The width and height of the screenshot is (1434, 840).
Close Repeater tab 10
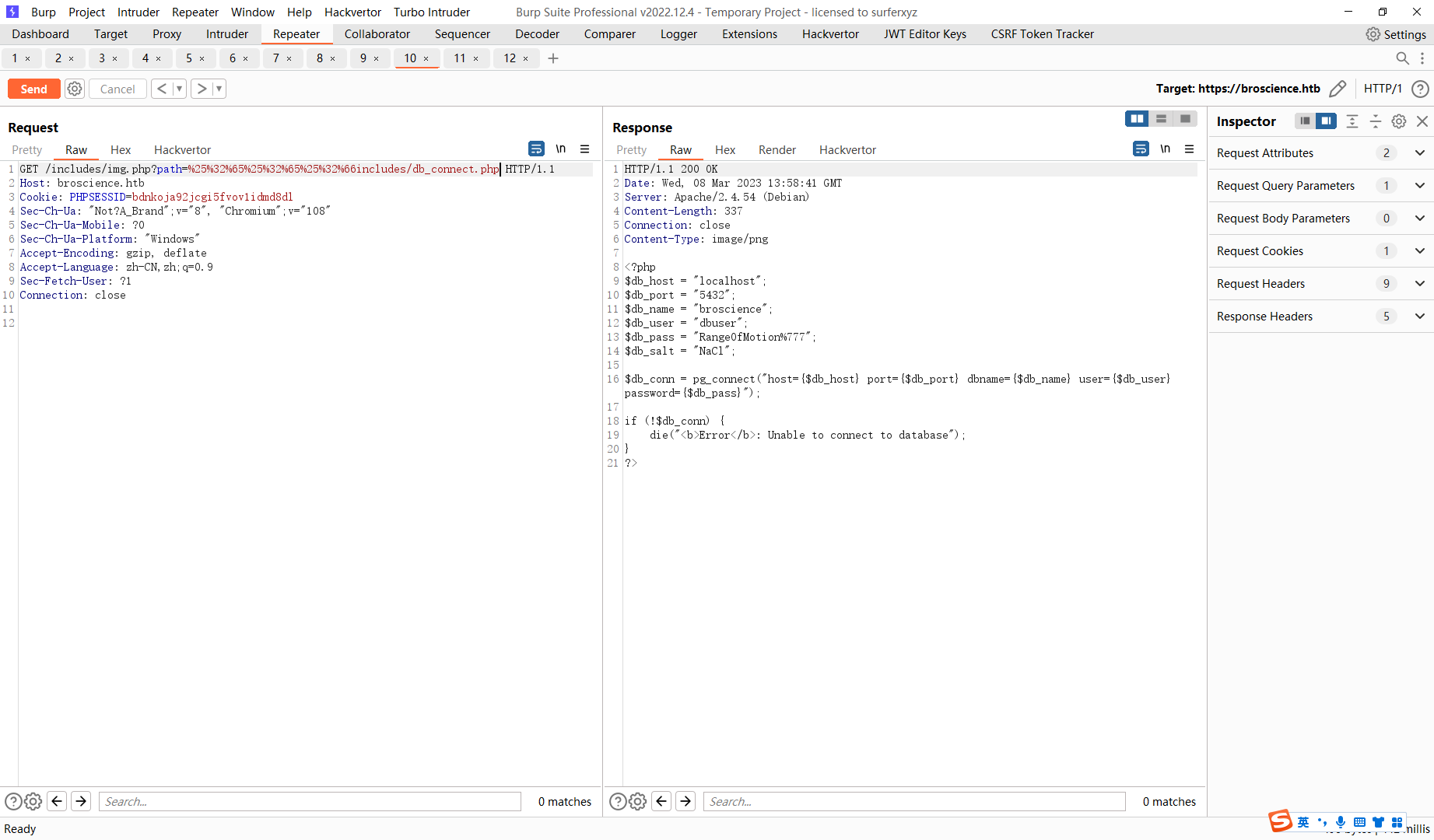tap(426, 58)
